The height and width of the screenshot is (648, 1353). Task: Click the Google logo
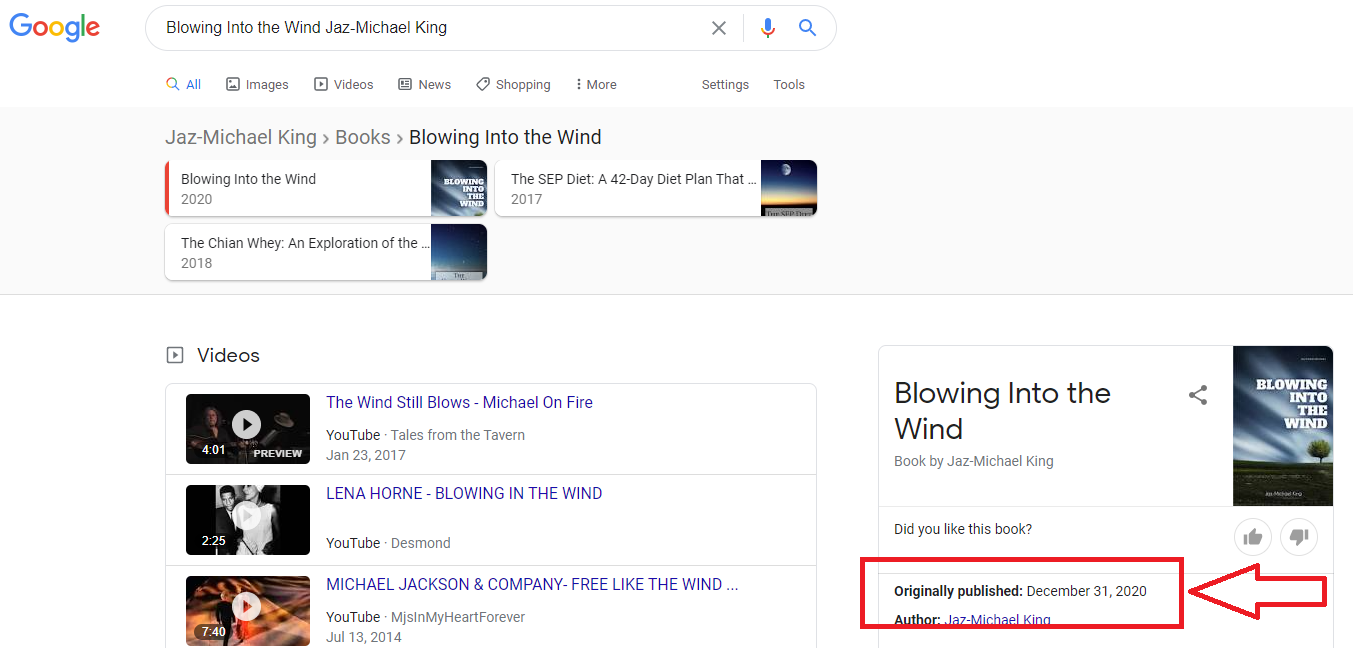tap(55, 27)
